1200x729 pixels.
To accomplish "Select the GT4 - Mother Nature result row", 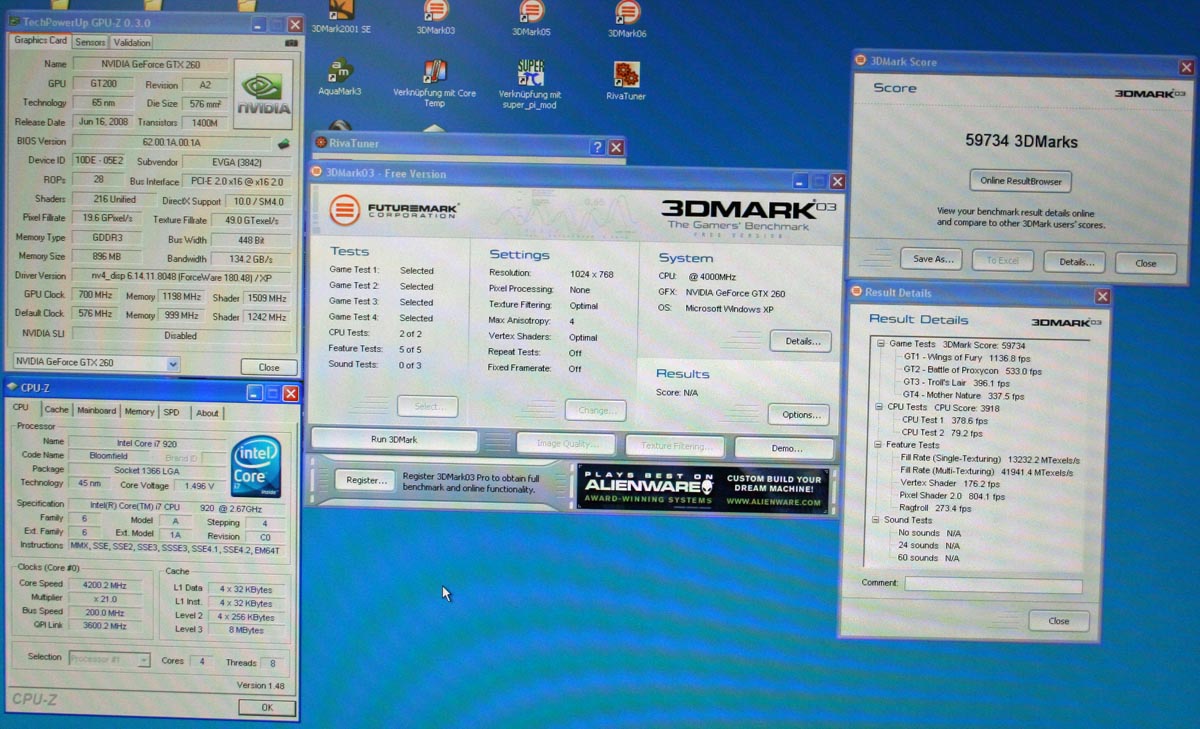I will 964,396.
